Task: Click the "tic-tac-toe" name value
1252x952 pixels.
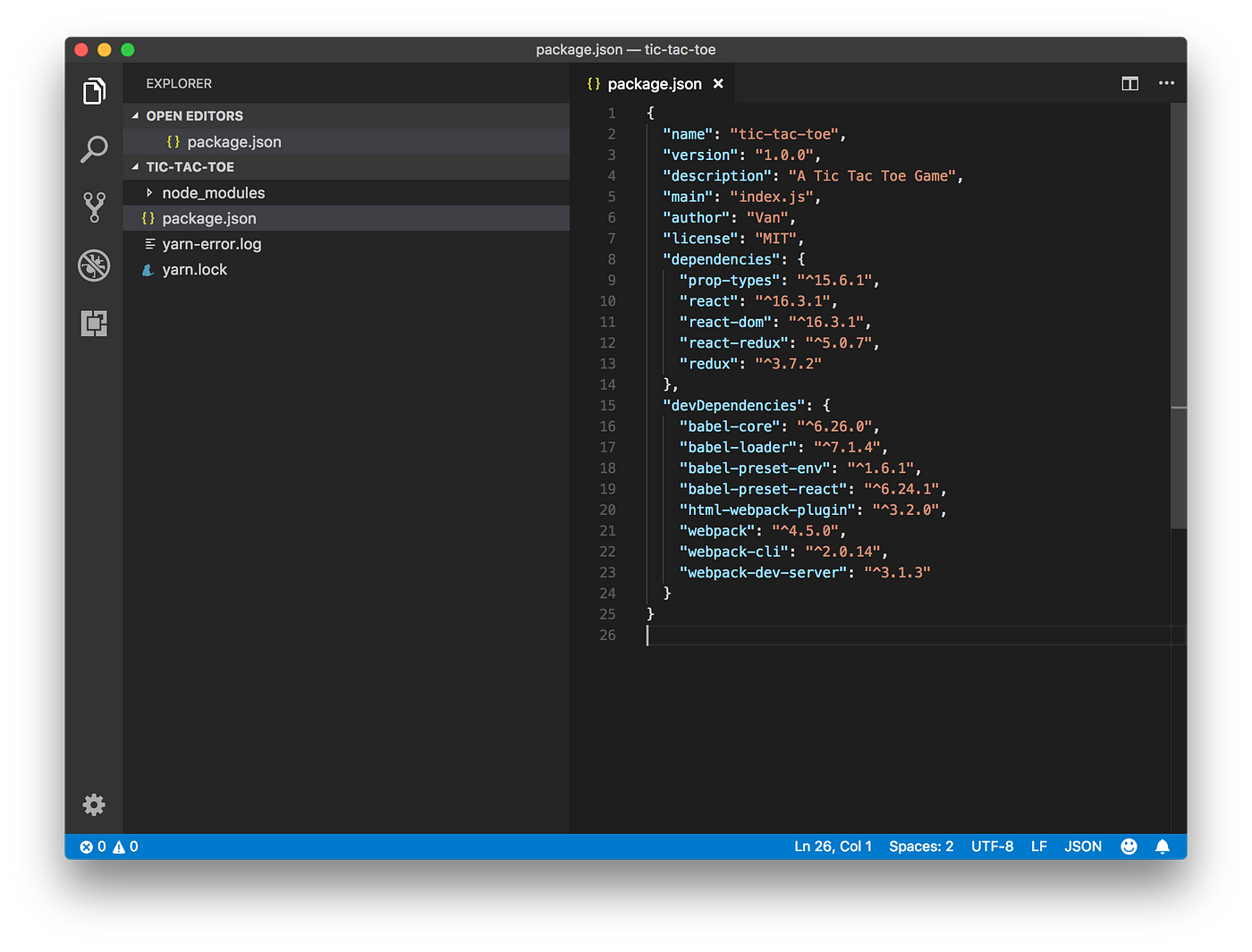Action: (784, 134)
